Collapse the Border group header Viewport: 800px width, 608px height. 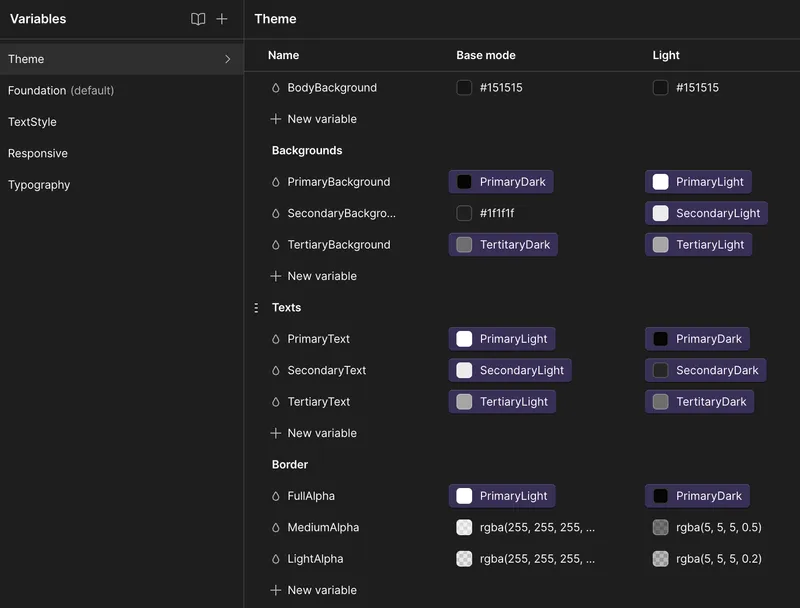(291, 464)
